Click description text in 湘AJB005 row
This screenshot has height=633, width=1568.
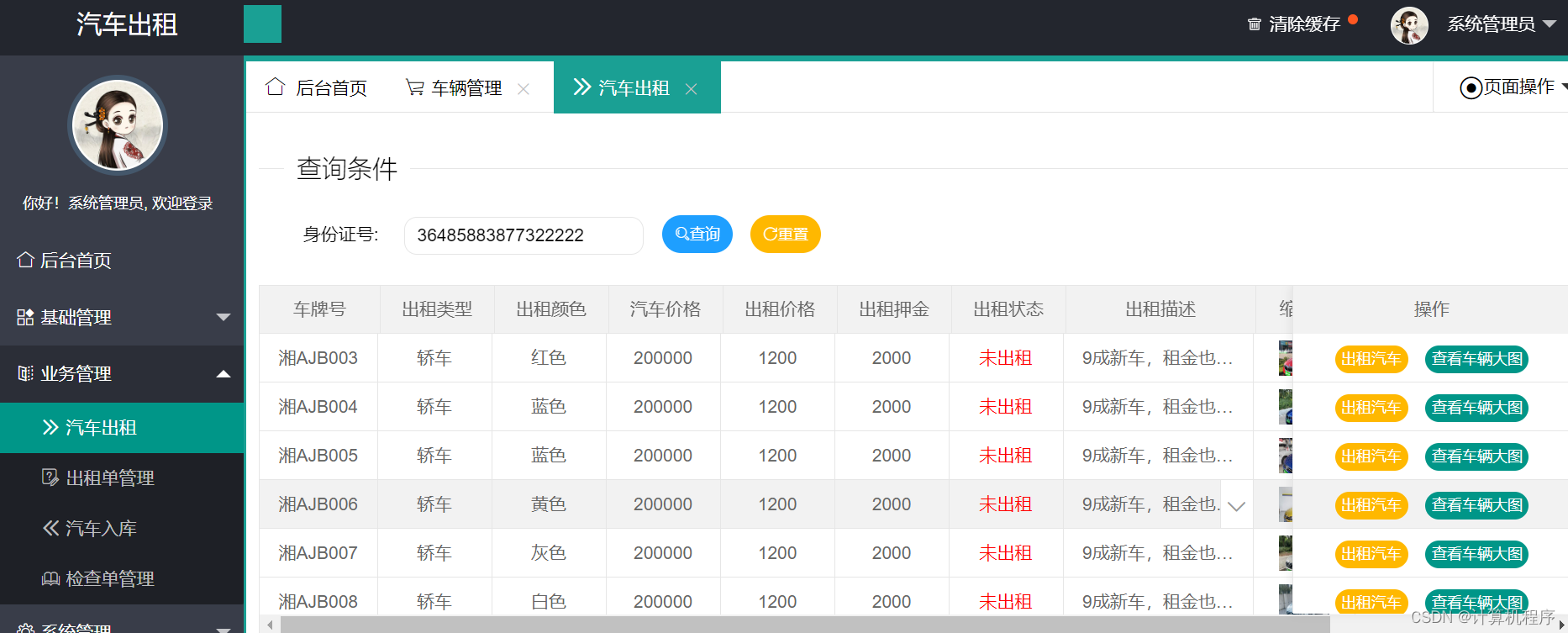point(1157,456)
